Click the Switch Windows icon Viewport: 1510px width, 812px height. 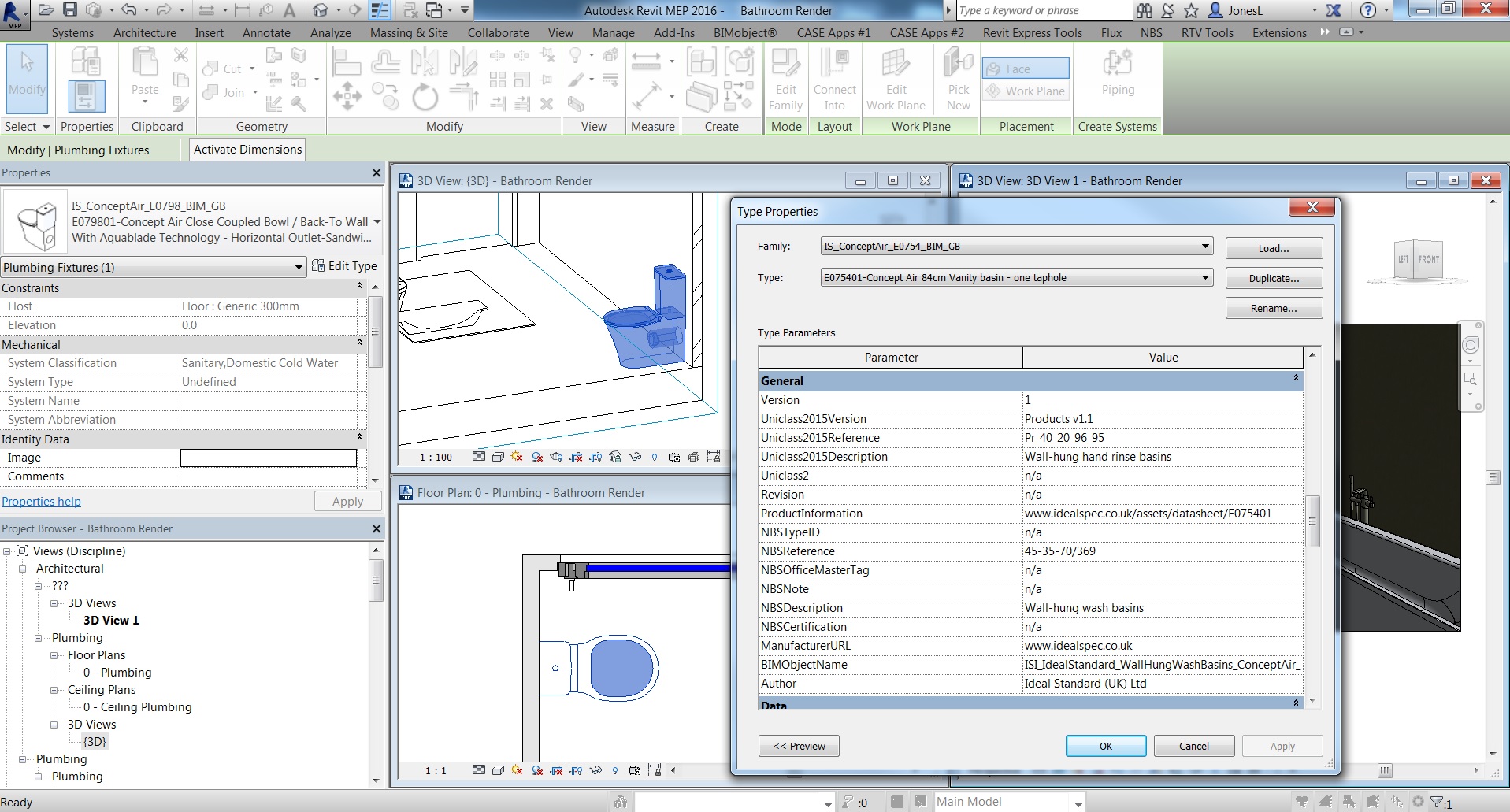point(435,10)
